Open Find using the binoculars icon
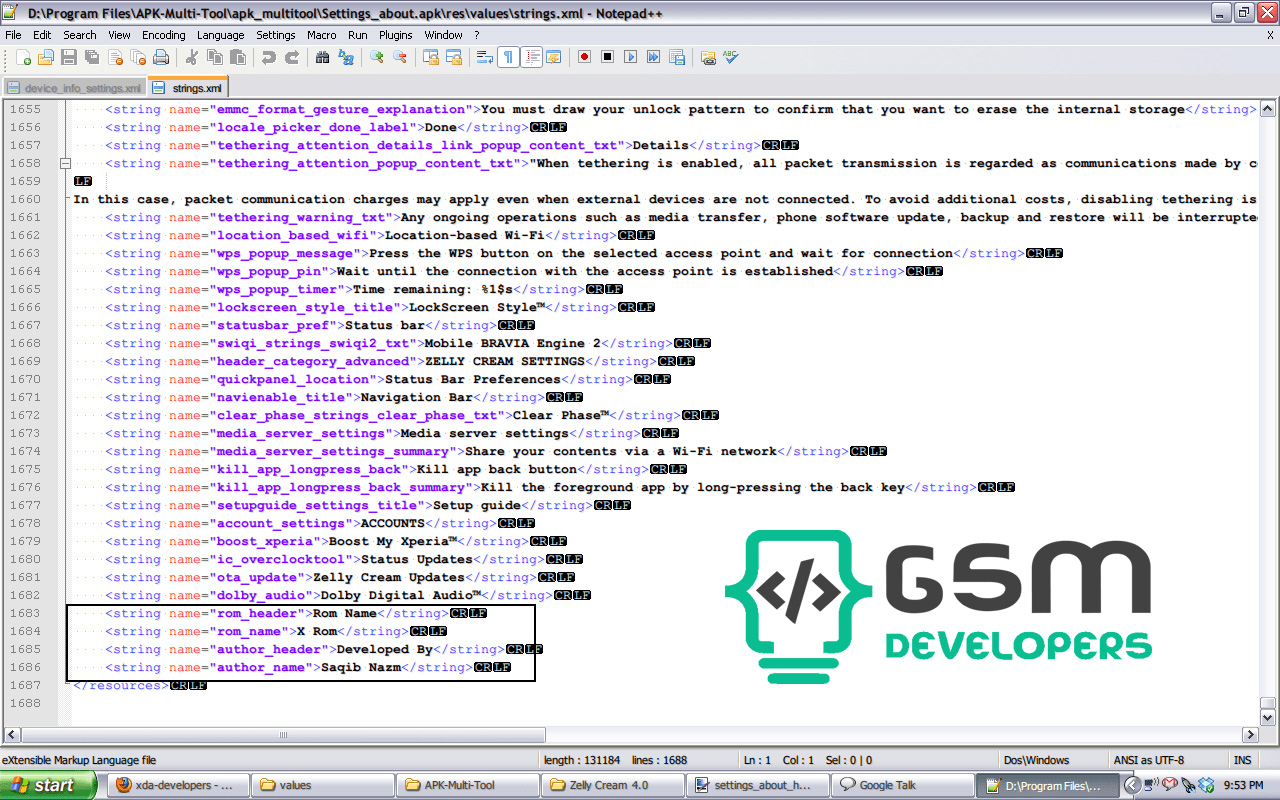Screen dimensions: 1280x800 click(323, 57)
